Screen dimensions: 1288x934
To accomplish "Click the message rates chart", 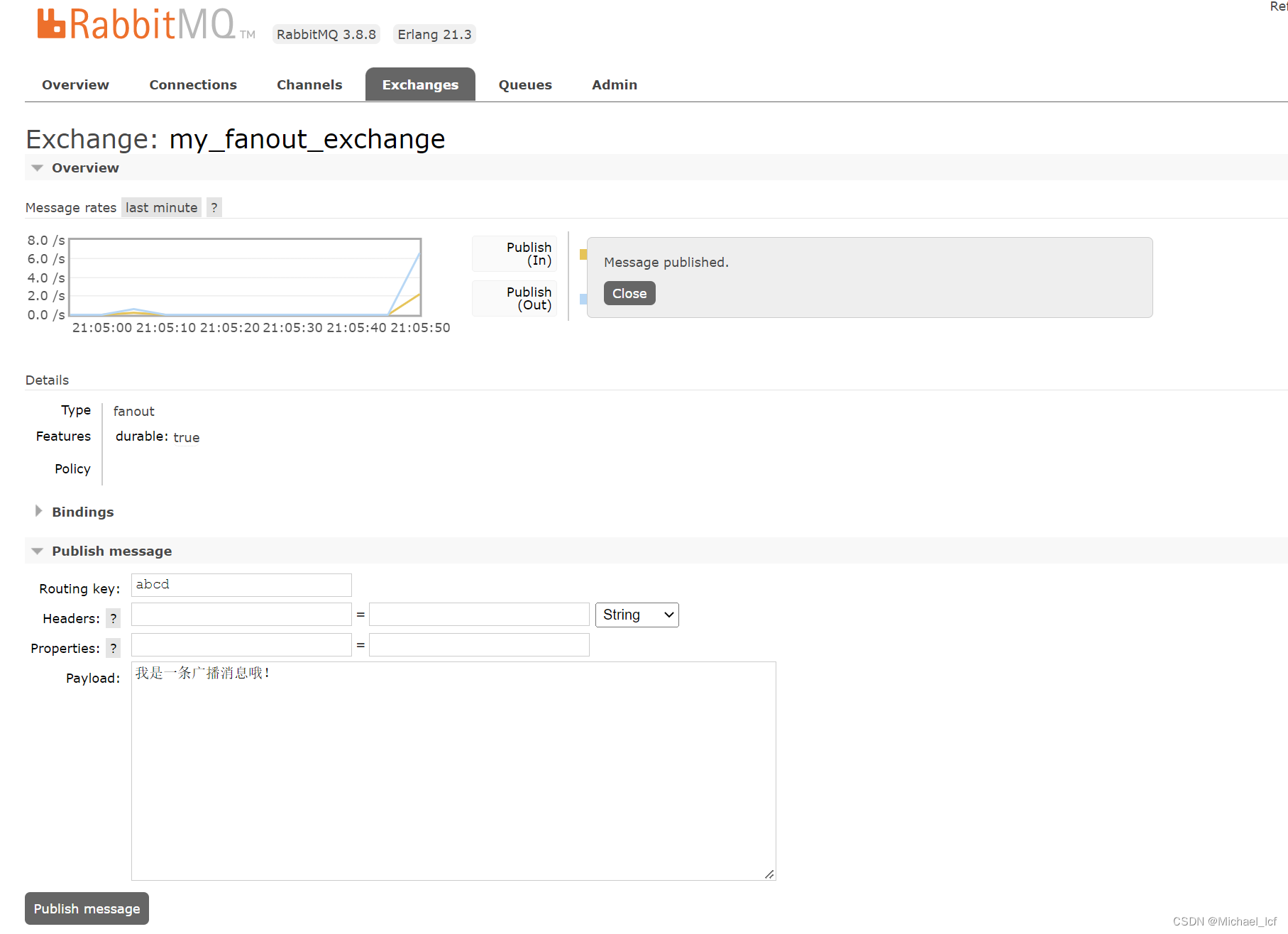I will pyautogui.click(x=245, y=278).
